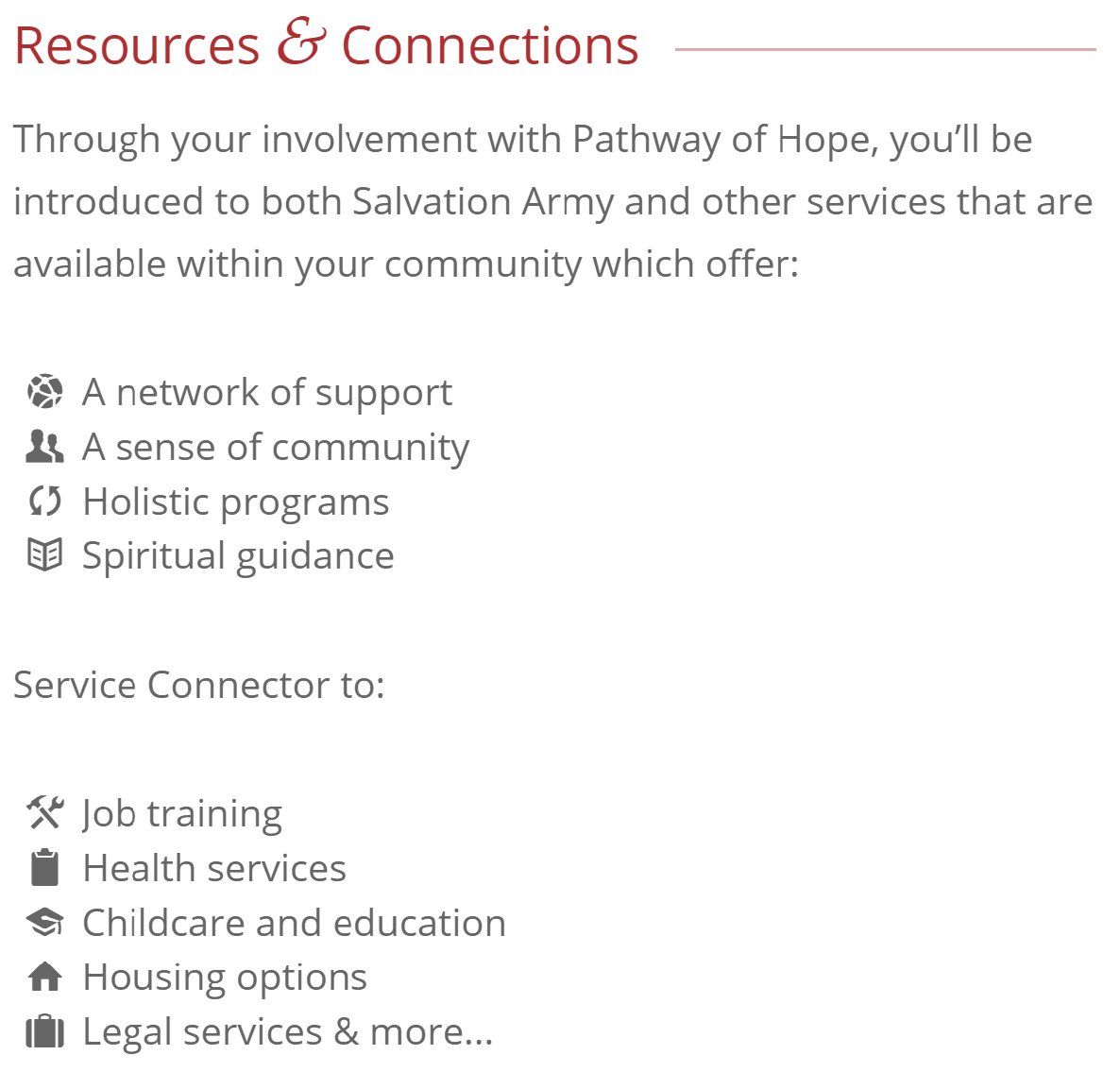Click the globe icon beside network of support
This screenshot has height=1072, width=1120.
coord(45,391)
